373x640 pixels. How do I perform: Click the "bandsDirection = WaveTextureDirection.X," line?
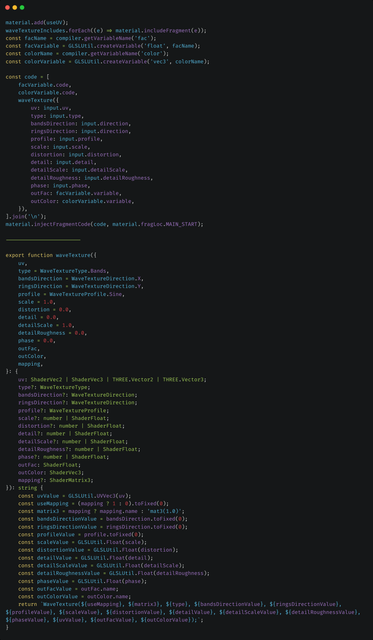click(x=81, y=279)
